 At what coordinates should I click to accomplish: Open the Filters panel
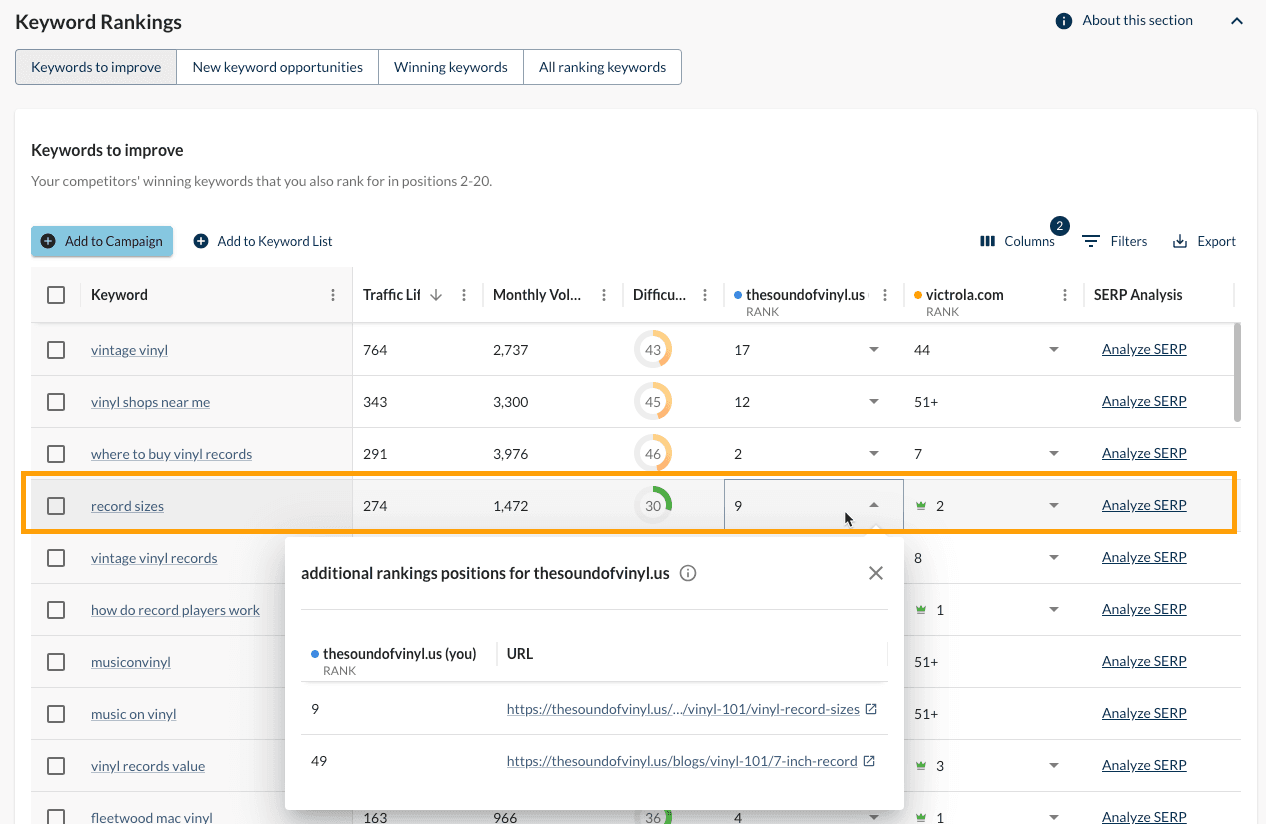pyautogui.click(x=1114, y=240)
